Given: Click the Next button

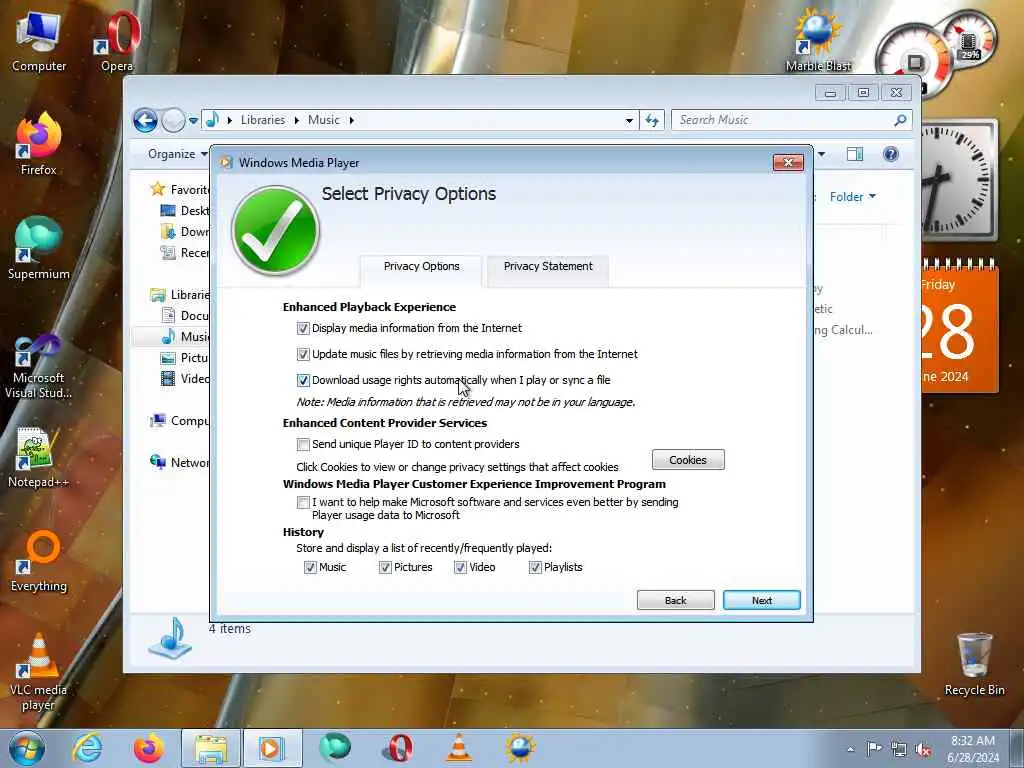Looking at the screenshot, I should click(x=761, y=600).
